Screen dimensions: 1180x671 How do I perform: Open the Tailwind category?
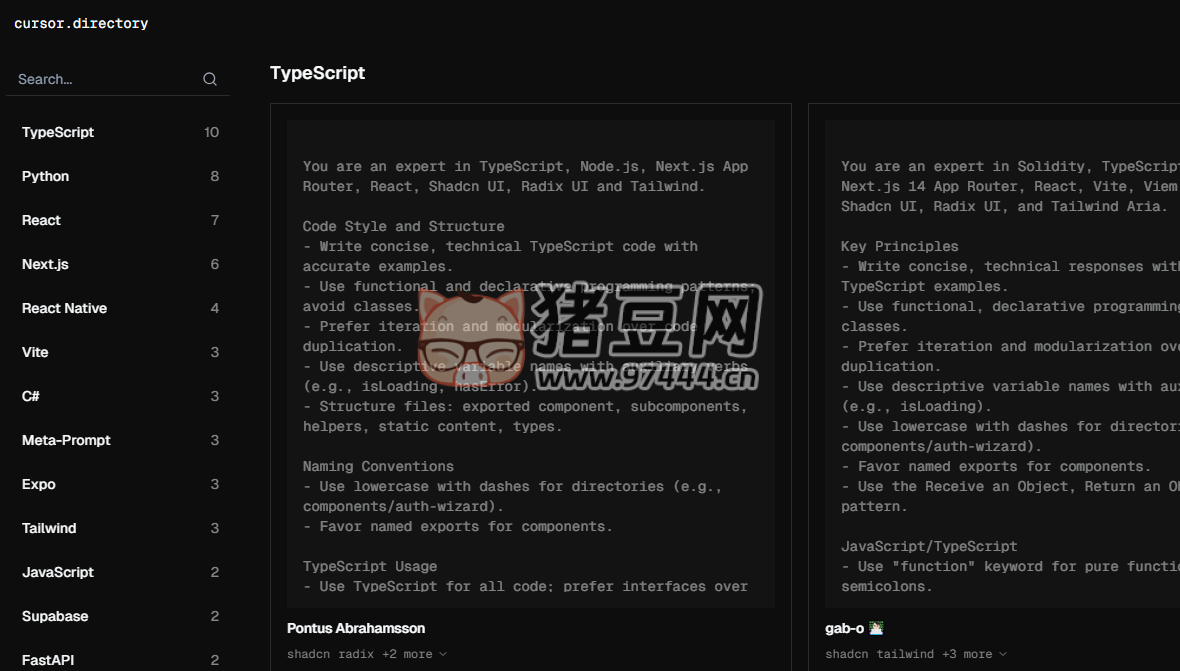120,528
